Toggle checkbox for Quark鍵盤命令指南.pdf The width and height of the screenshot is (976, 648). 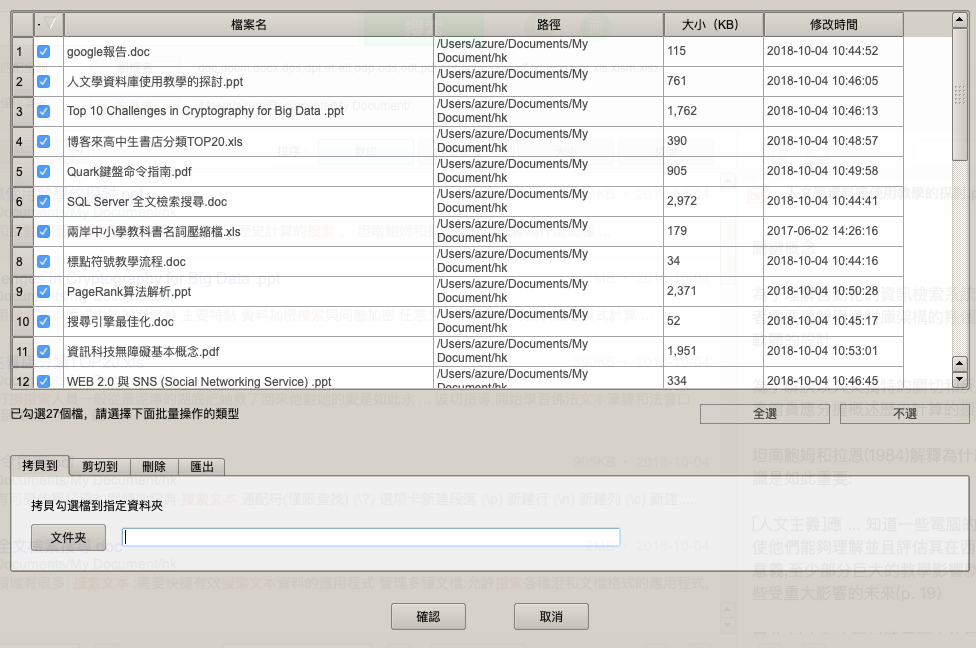click(44, 171)
